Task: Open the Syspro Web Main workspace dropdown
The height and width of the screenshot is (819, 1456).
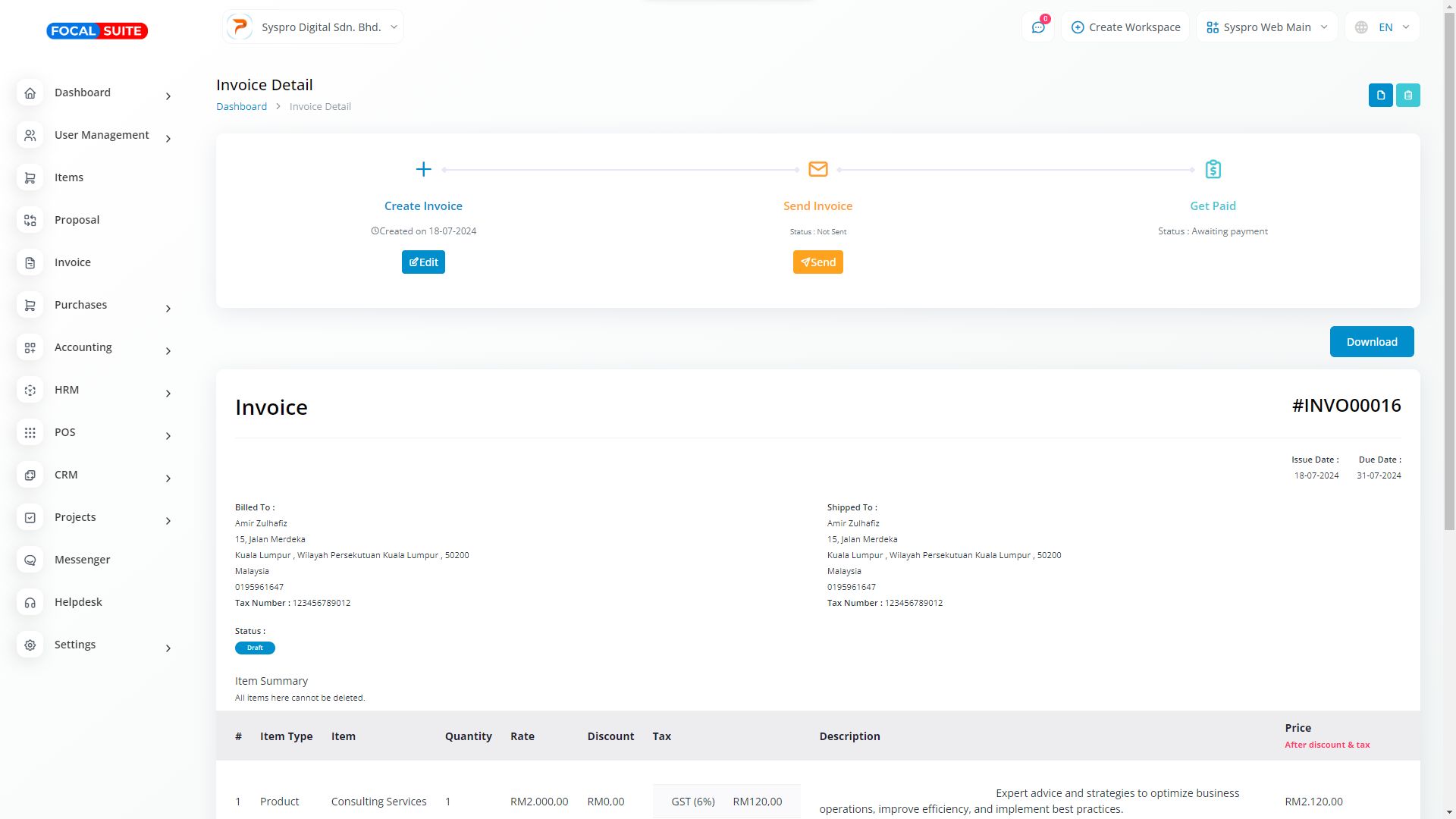Action: click(1266, 27)
